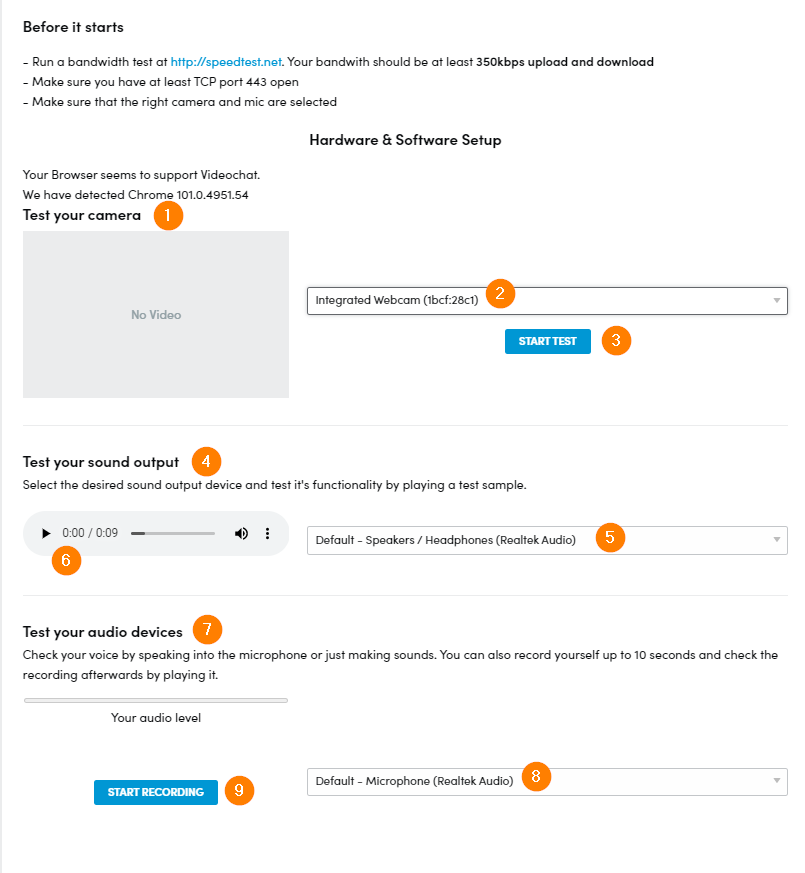Screen dimensions: 805x873
Task: Seek on the audio sample progress slider
Action: [x=173, y=533]
